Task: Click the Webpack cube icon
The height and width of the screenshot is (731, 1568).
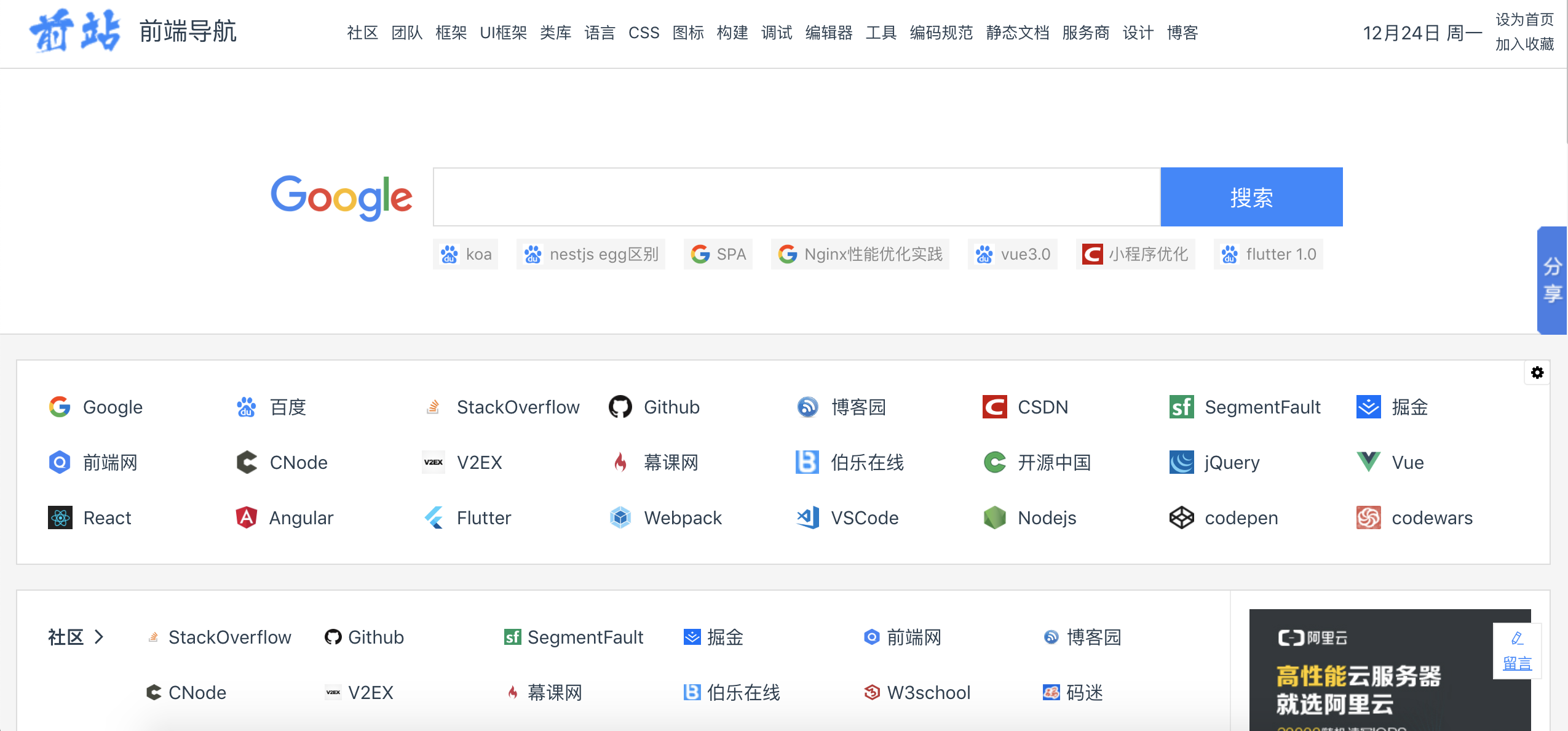Action: [x=620, y=517]
